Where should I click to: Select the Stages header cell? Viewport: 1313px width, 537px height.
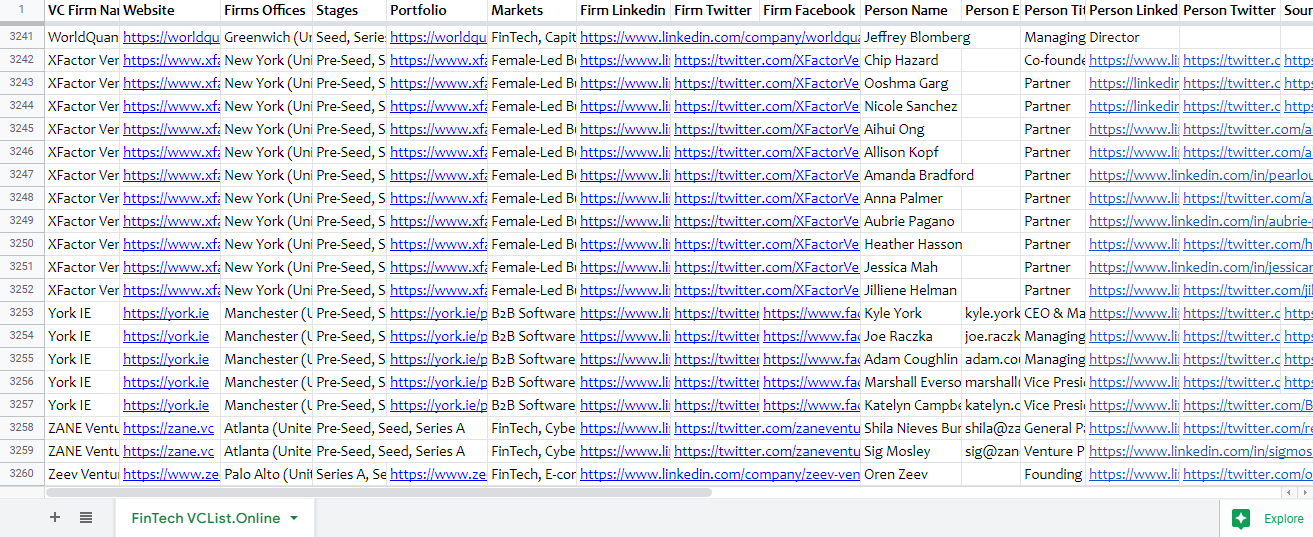click(349, 10)
